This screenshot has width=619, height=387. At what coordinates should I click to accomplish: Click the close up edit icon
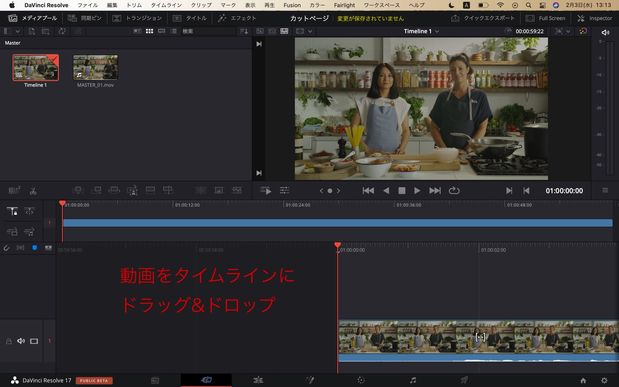[132, 190]
